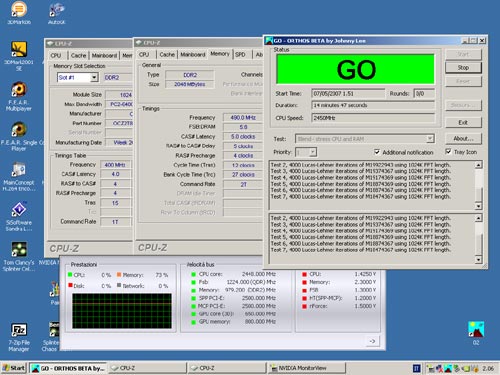Launch the 3DMark2001 SE desktop icon
Image resolution: width=500 pixels, height=375 pixels.
point(19,49)
